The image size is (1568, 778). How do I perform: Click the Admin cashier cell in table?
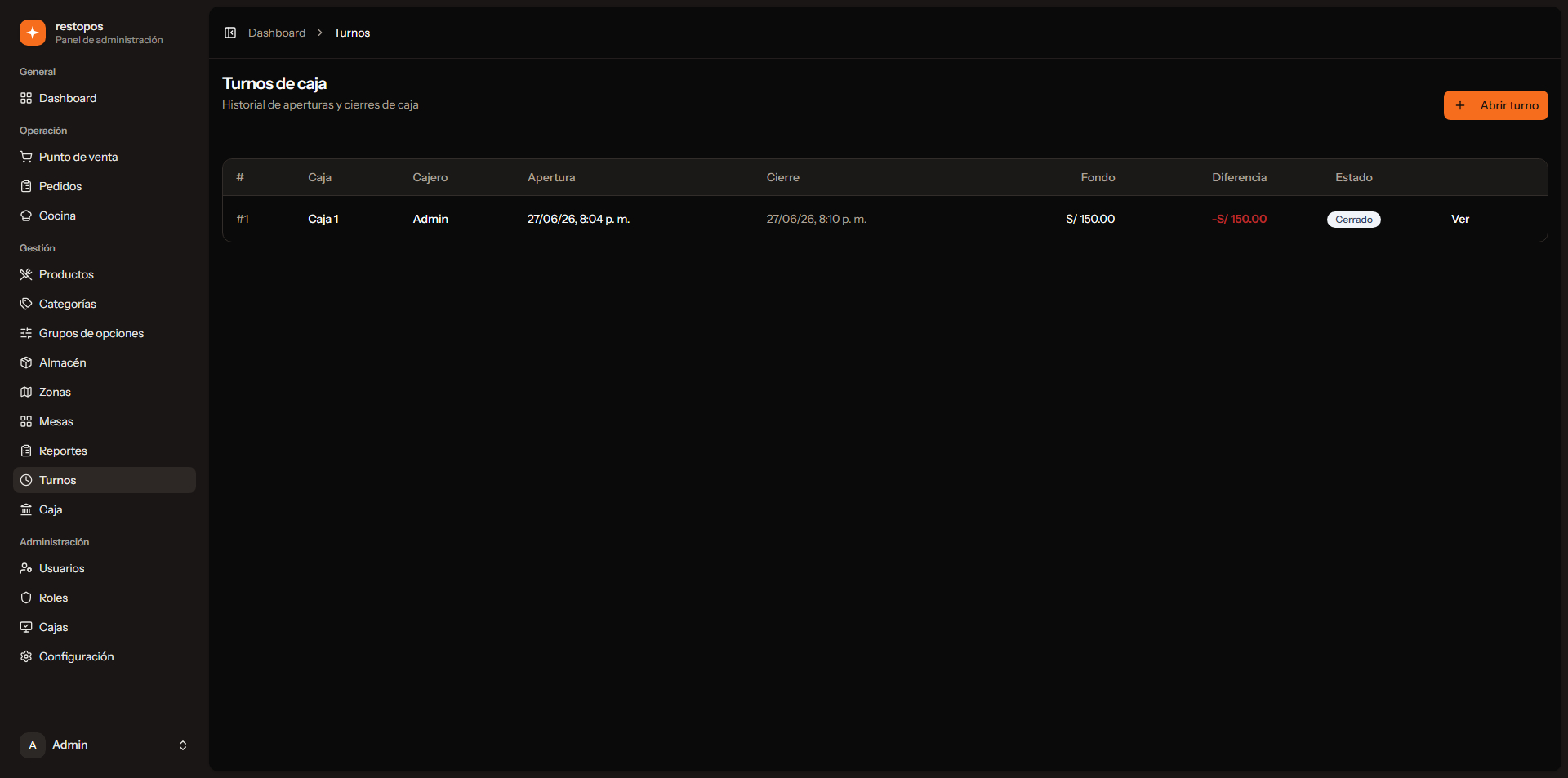coord(430,219)
